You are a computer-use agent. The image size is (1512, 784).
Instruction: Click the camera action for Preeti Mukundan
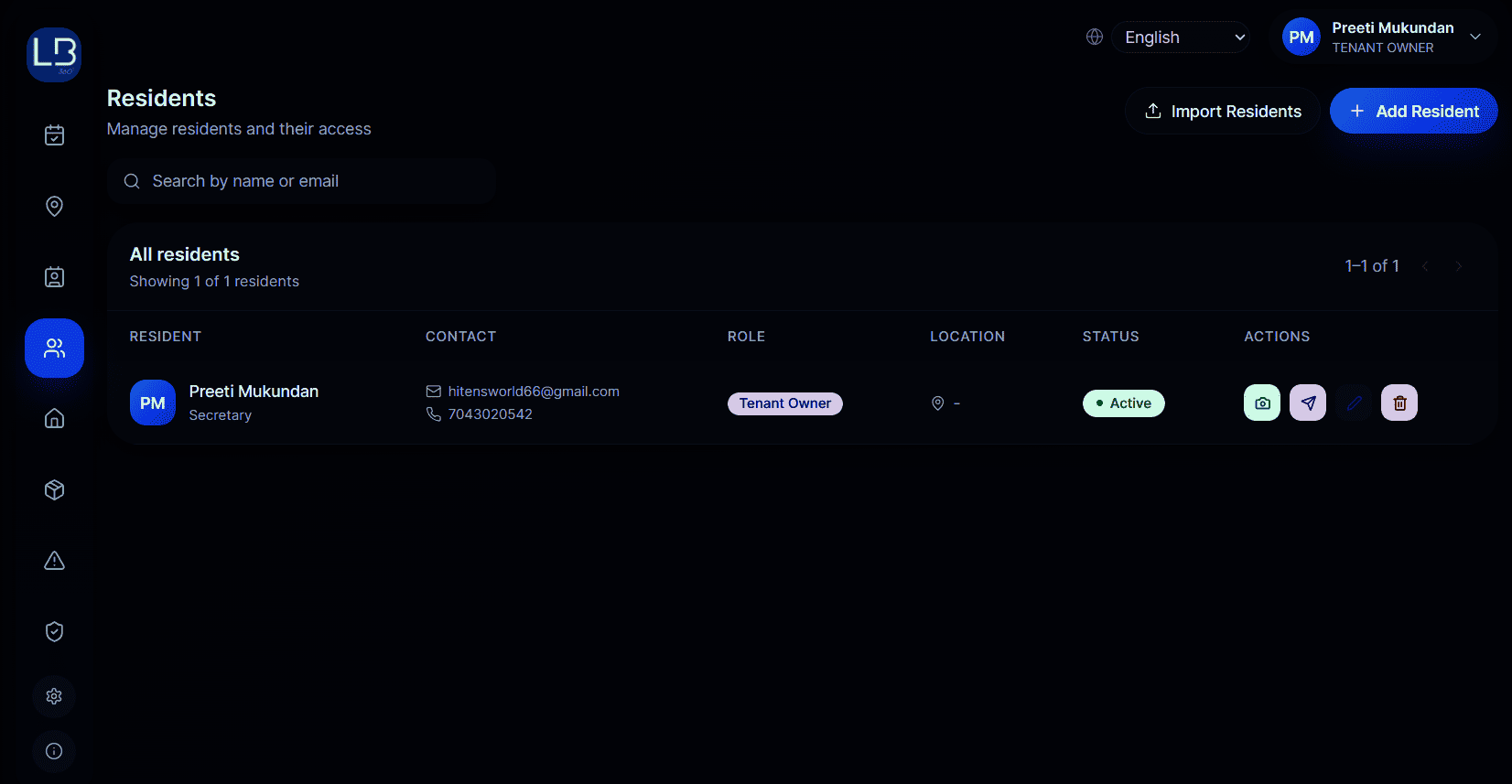point(1262,403)
